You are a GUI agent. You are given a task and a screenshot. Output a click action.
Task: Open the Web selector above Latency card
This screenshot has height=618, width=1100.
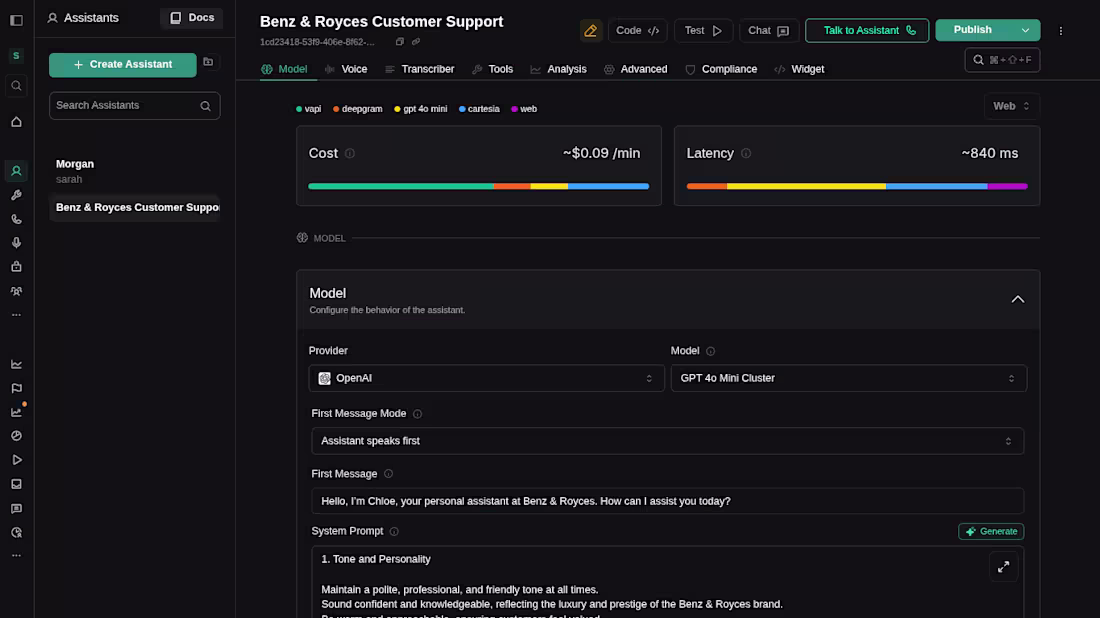1011,106
